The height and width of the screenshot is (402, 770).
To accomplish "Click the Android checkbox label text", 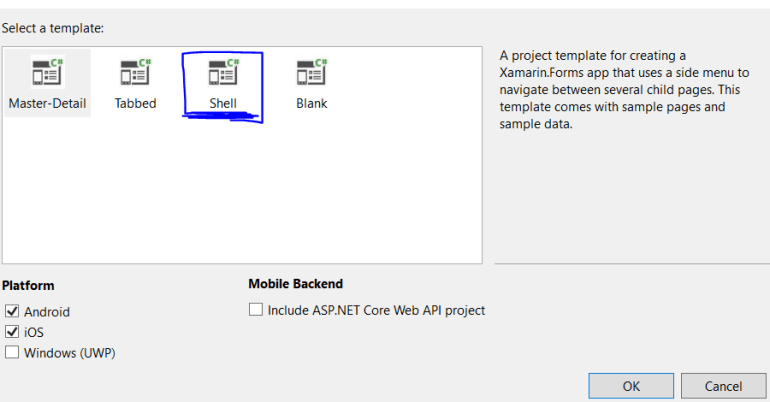I will tap(47, 312).
